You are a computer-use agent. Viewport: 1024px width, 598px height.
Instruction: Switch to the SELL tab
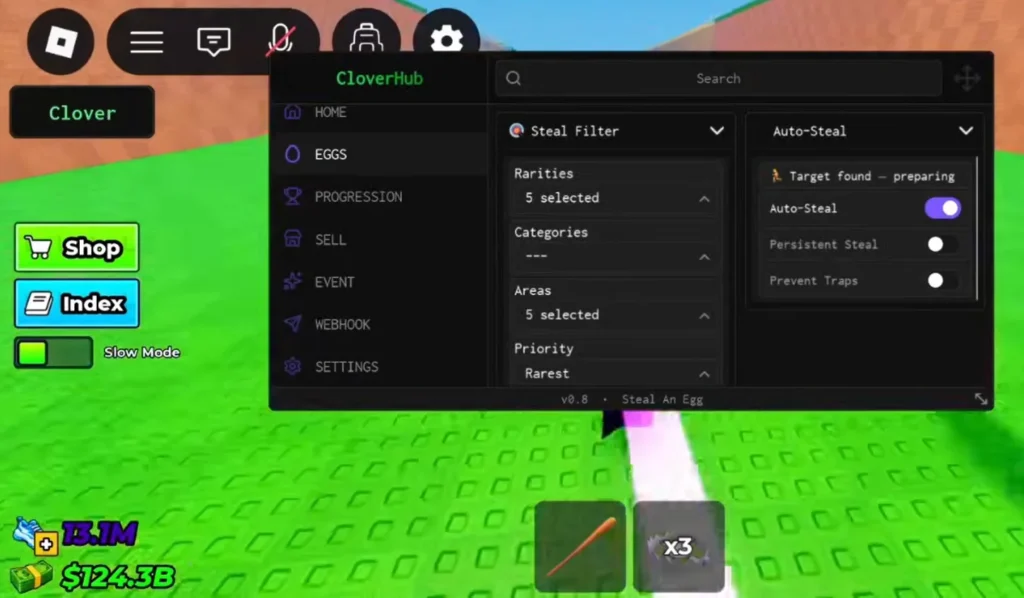pyautogui.click(x=379, y=239)
